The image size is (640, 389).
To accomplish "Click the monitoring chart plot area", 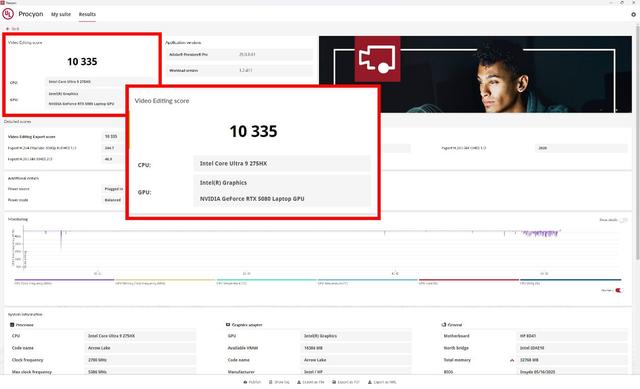I will click(322, 249).
